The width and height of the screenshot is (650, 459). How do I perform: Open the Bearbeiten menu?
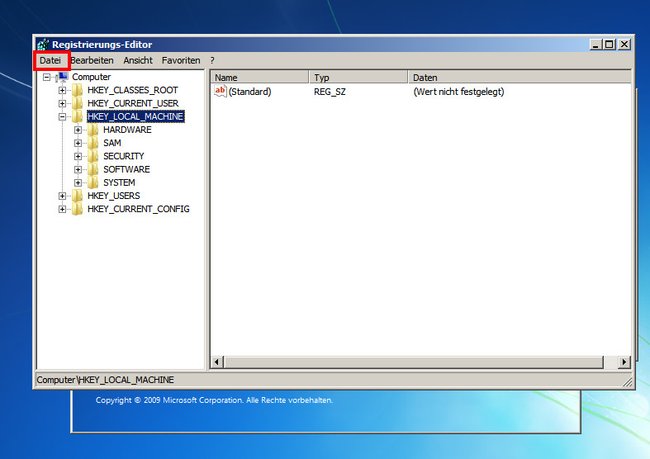tap(92, 61)
